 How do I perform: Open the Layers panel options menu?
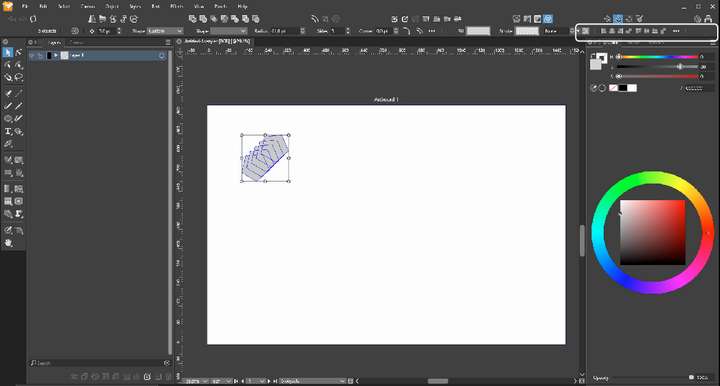(168, 42)
